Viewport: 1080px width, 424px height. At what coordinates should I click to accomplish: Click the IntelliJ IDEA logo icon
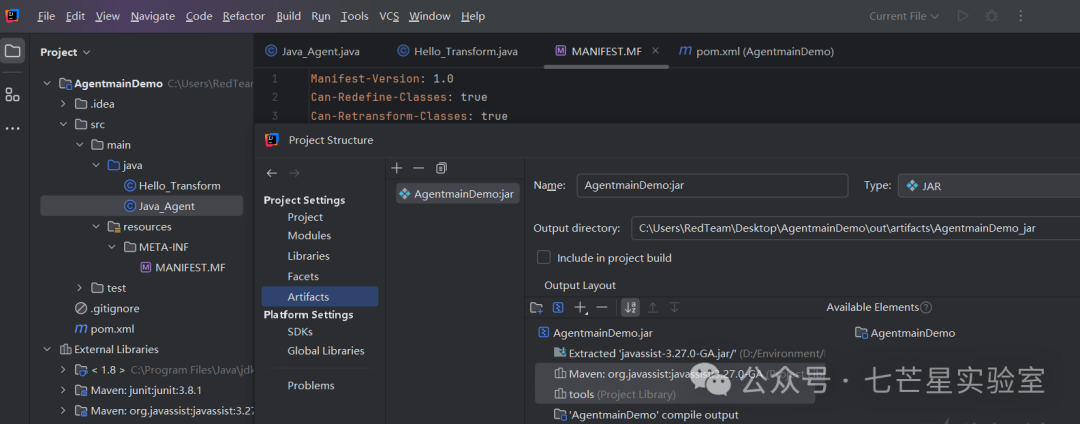(x=12, y=15)
